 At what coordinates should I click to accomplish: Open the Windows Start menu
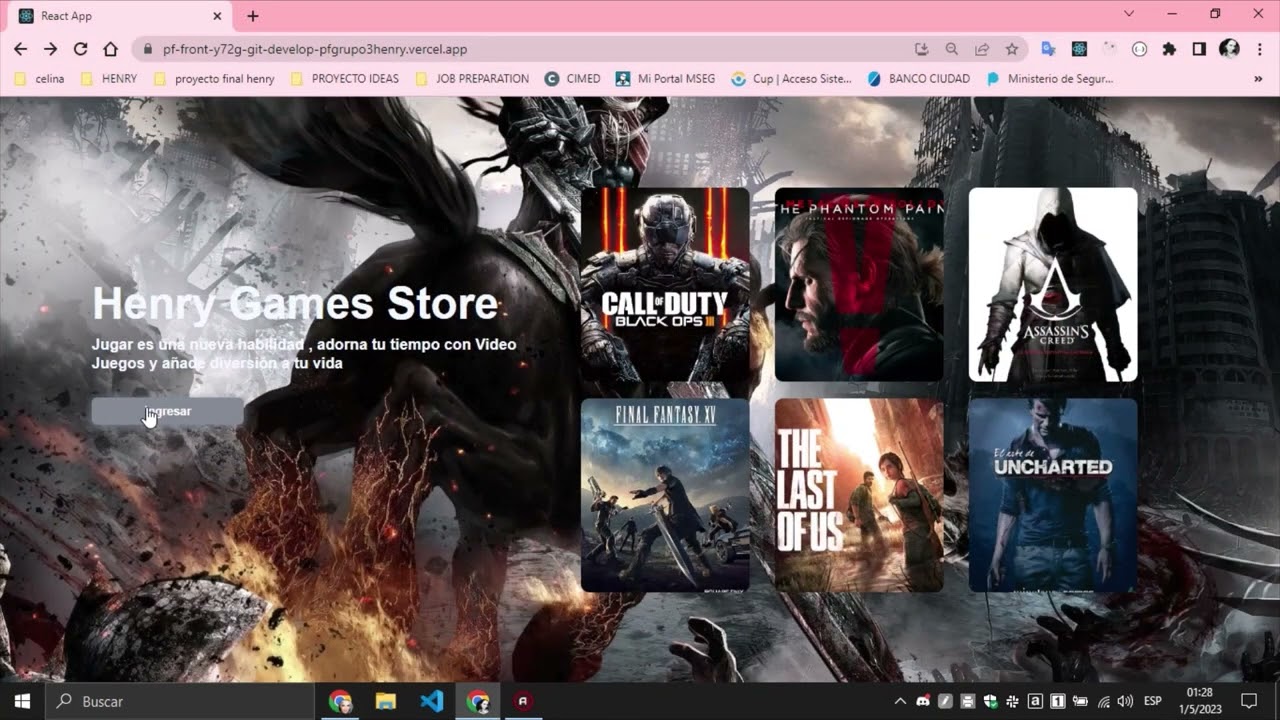tap(22, 701)
